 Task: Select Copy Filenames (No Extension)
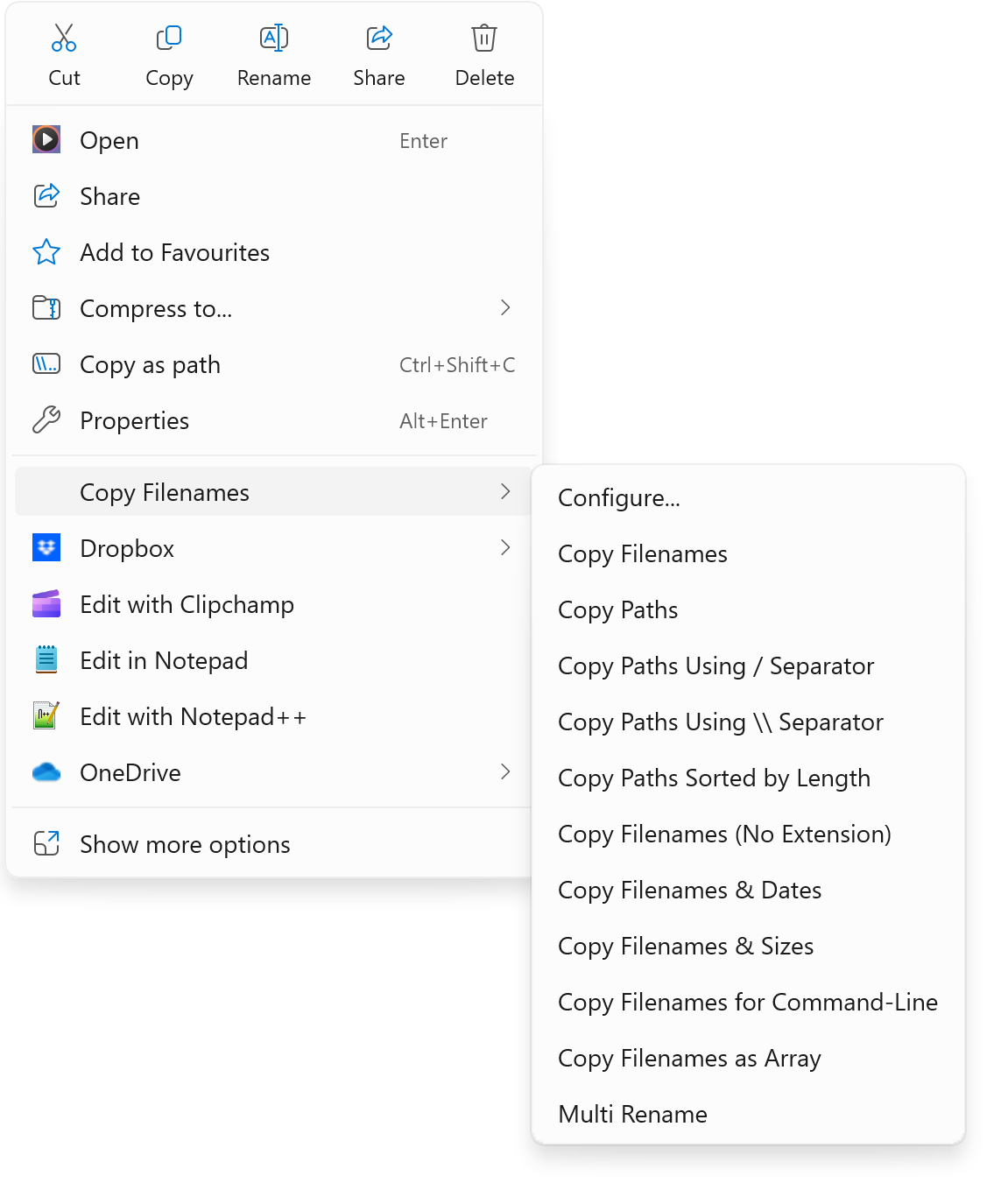[x=724, y=834]
